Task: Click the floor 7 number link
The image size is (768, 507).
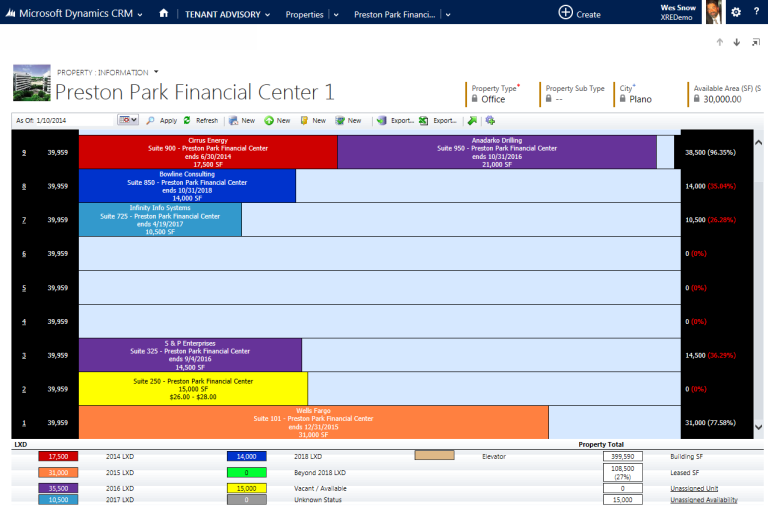Action: click(24, 220)
